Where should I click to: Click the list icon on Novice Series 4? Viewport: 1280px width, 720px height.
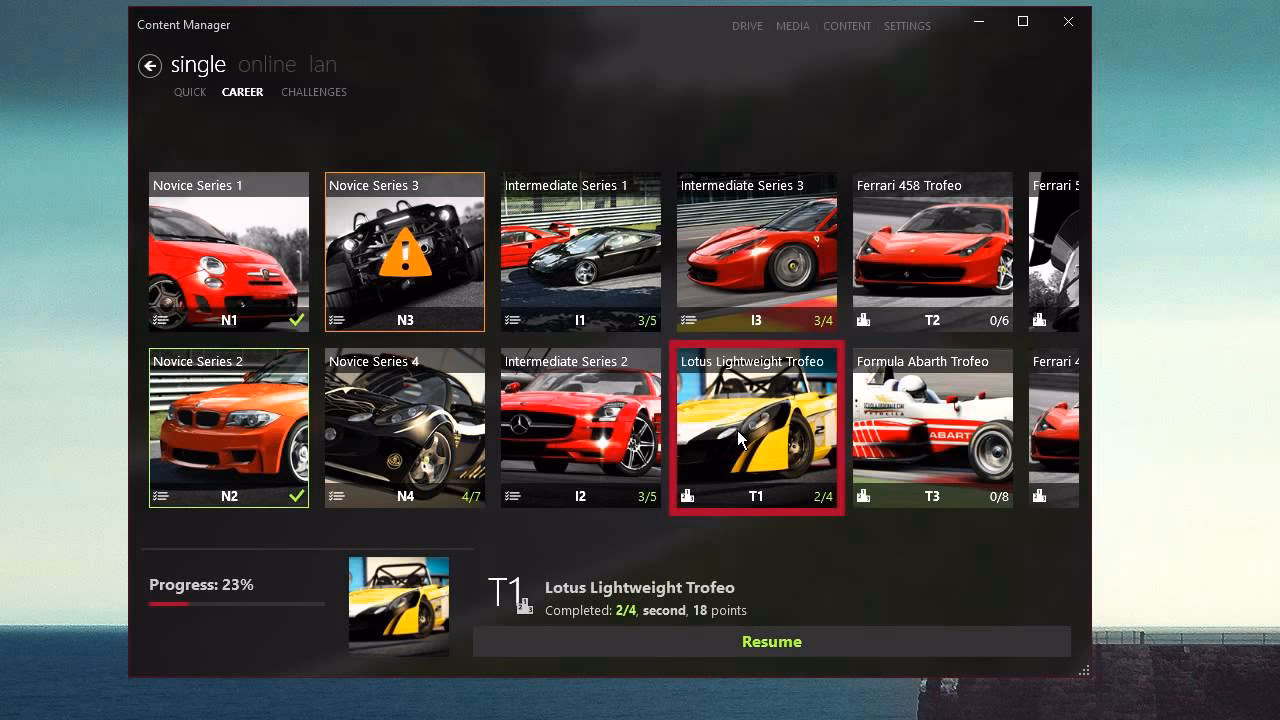tap(336, 497)
